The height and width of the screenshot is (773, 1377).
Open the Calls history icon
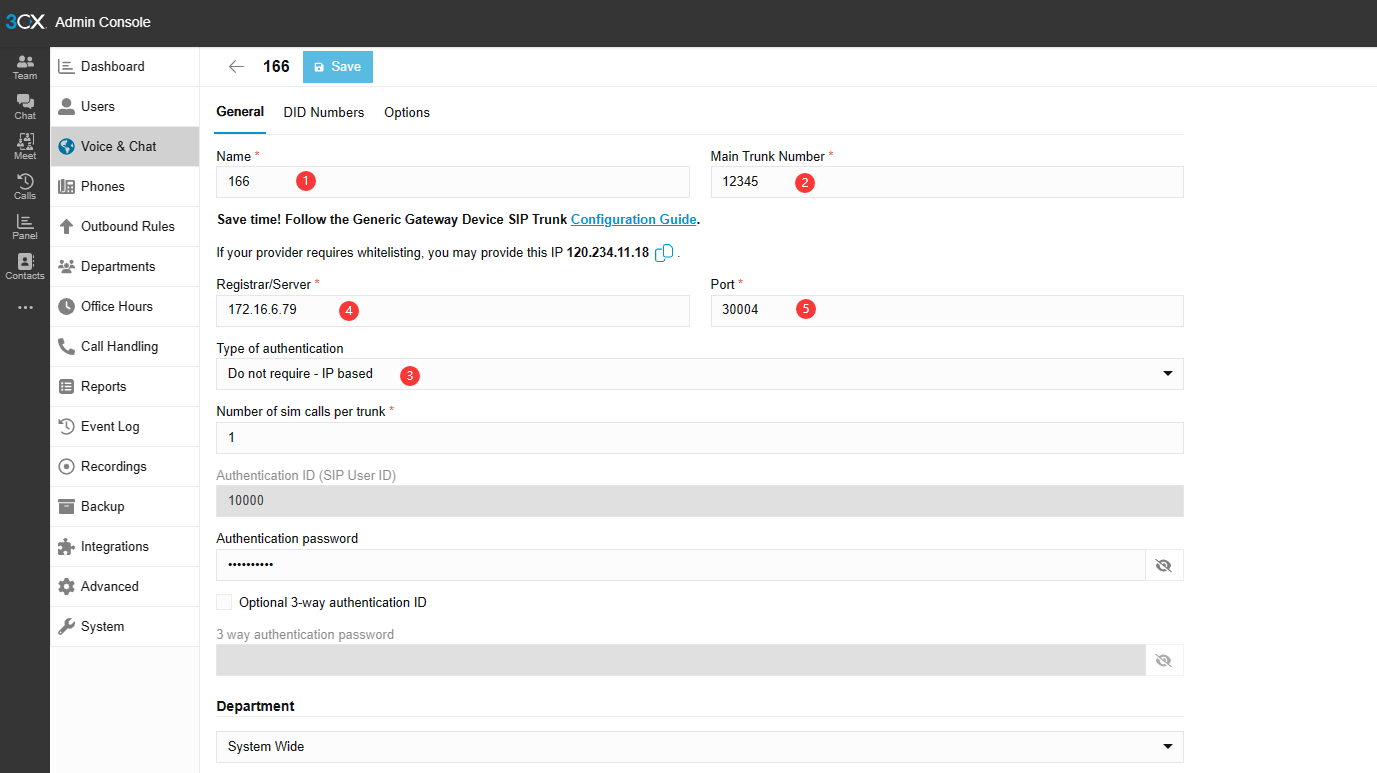(x=25, y=187)
